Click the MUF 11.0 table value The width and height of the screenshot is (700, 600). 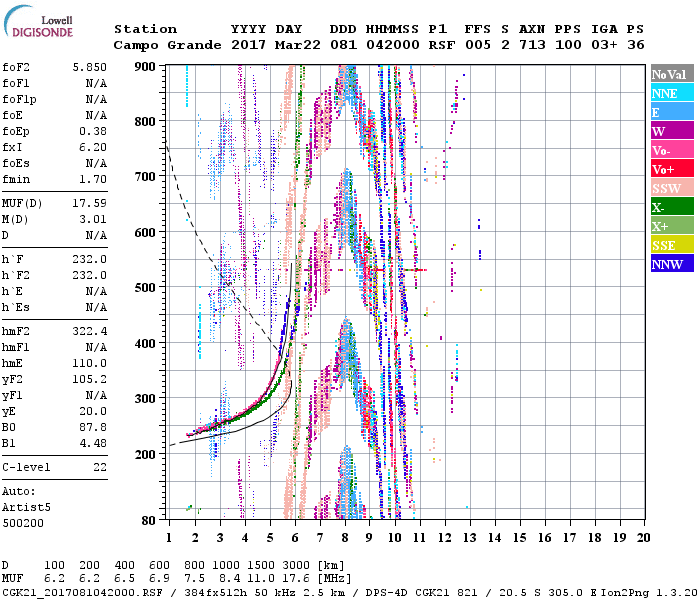(261, 579)
